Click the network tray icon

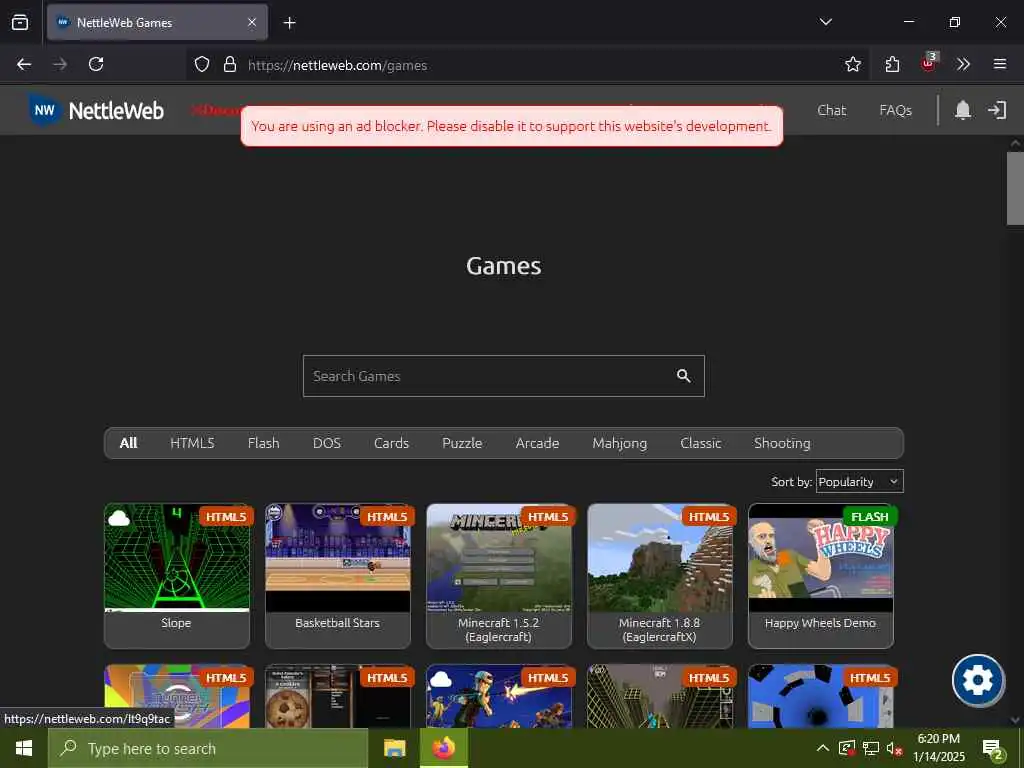(x=871, y=748)
